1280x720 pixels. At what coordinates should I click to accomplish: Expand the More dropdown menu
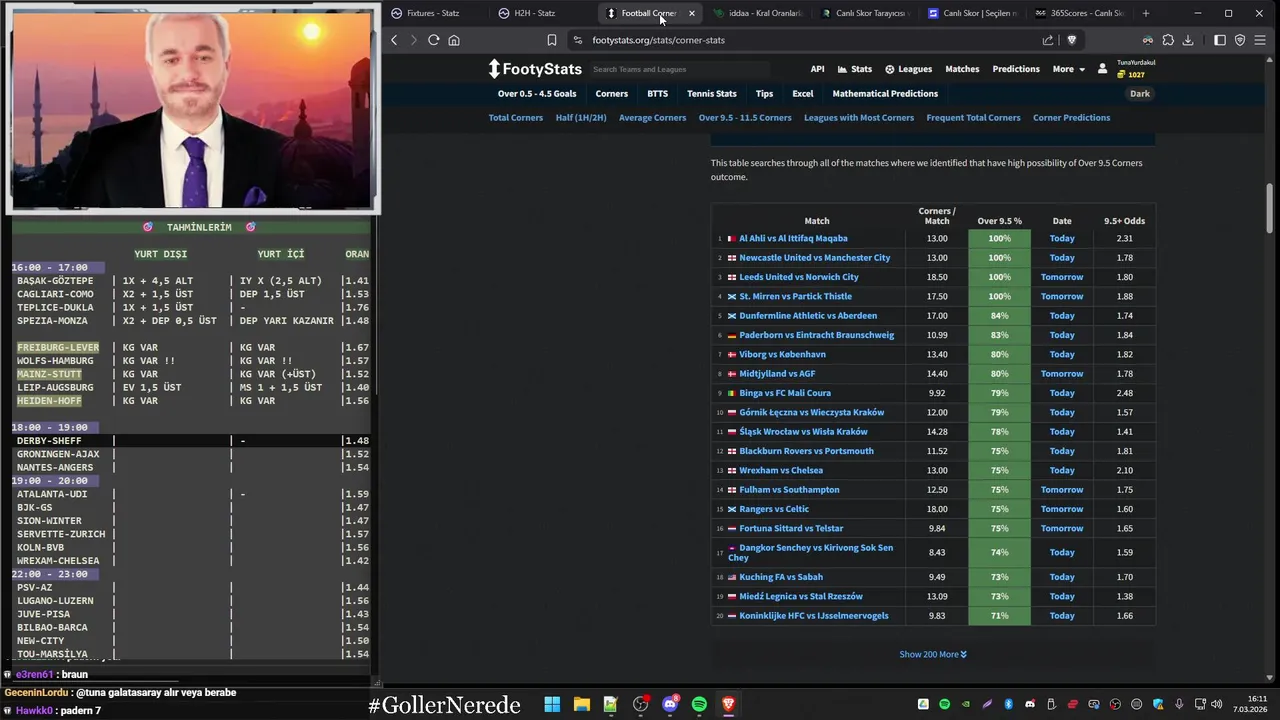pos(1069,69)
